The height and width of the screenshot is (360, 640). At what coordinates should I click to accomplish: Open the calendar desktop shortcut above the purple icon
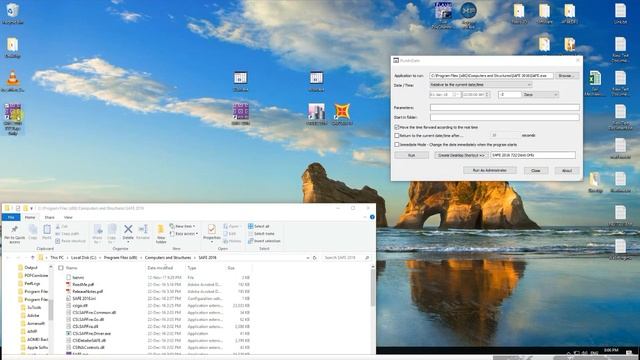click(x=240, y=80)
